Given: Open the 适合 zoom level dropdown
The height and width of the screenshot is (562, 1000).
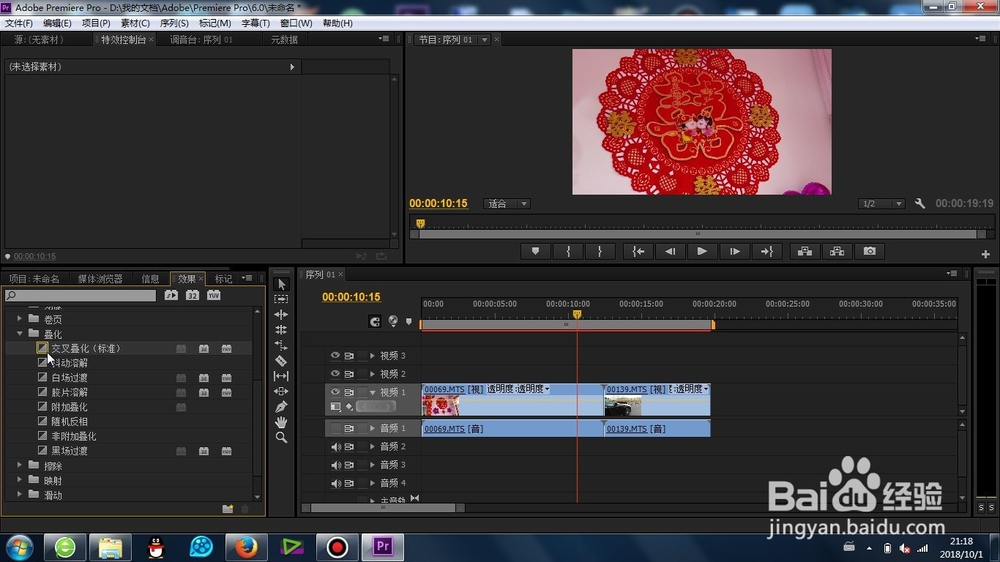Looking at the screenshot, I should point(506,203).
